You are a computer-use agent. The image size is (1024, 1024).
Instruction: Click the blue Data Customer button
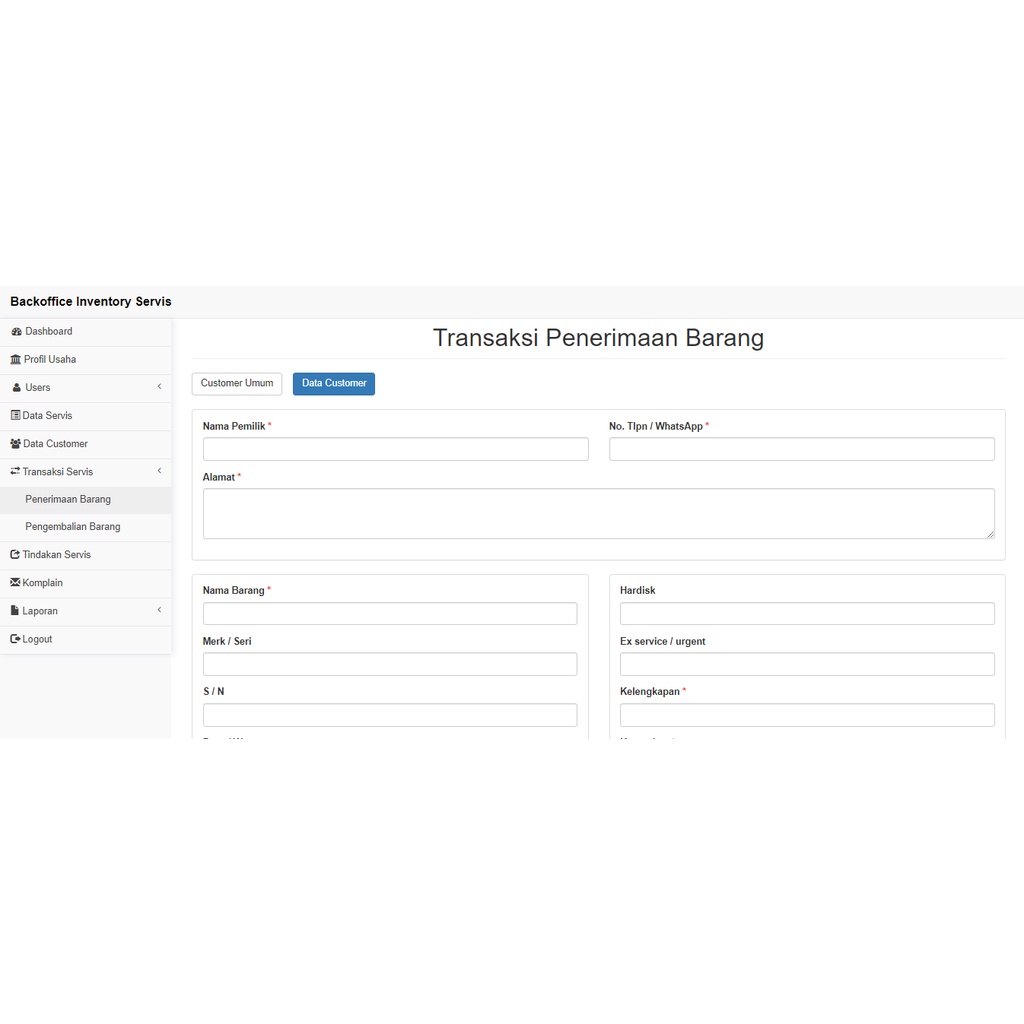point(334,383)
